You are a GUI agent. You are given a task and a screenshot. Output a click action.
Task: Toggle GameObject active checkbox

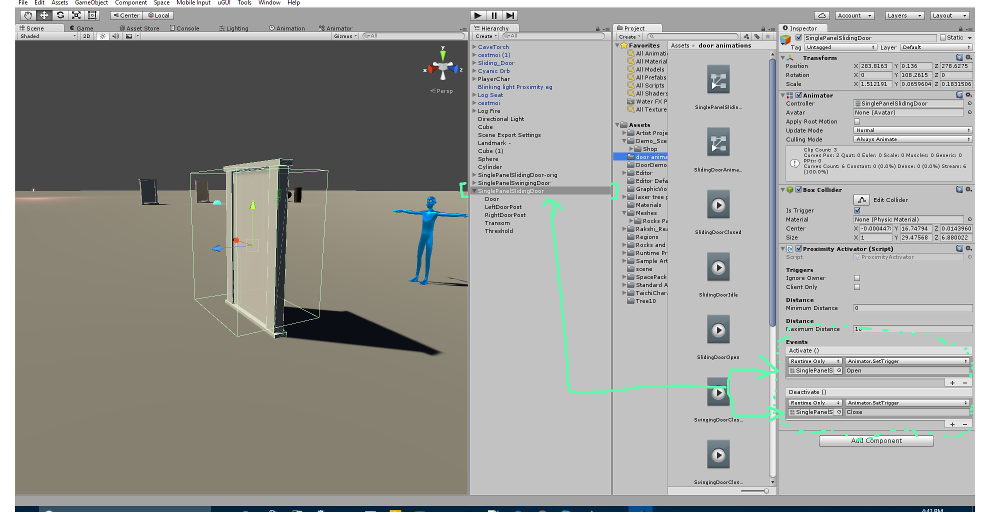click(799, 38)
